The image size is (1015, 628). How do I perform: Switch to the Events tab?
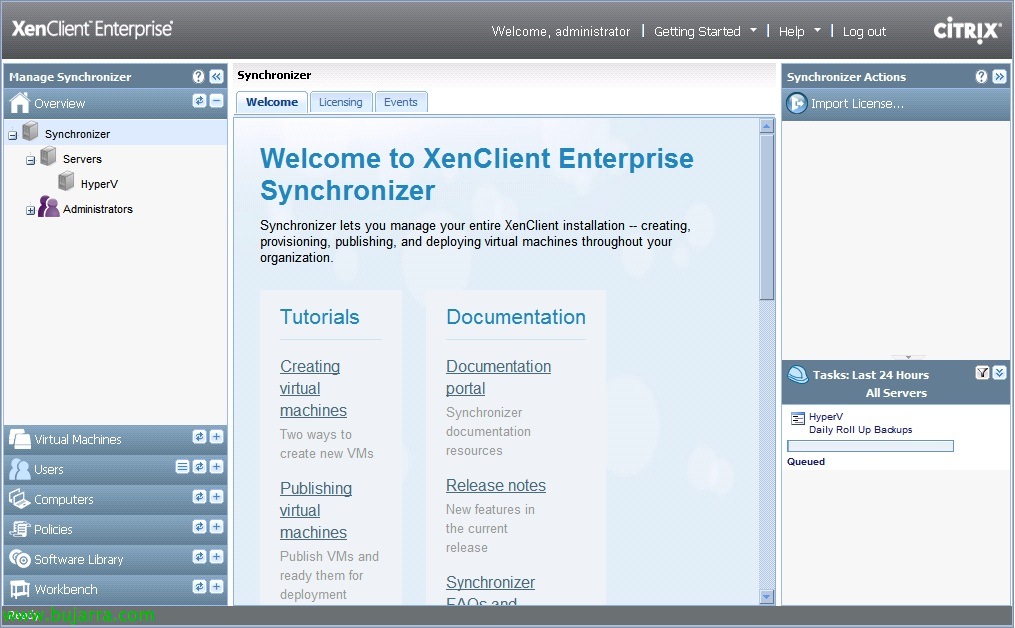[x=401, y=102]
